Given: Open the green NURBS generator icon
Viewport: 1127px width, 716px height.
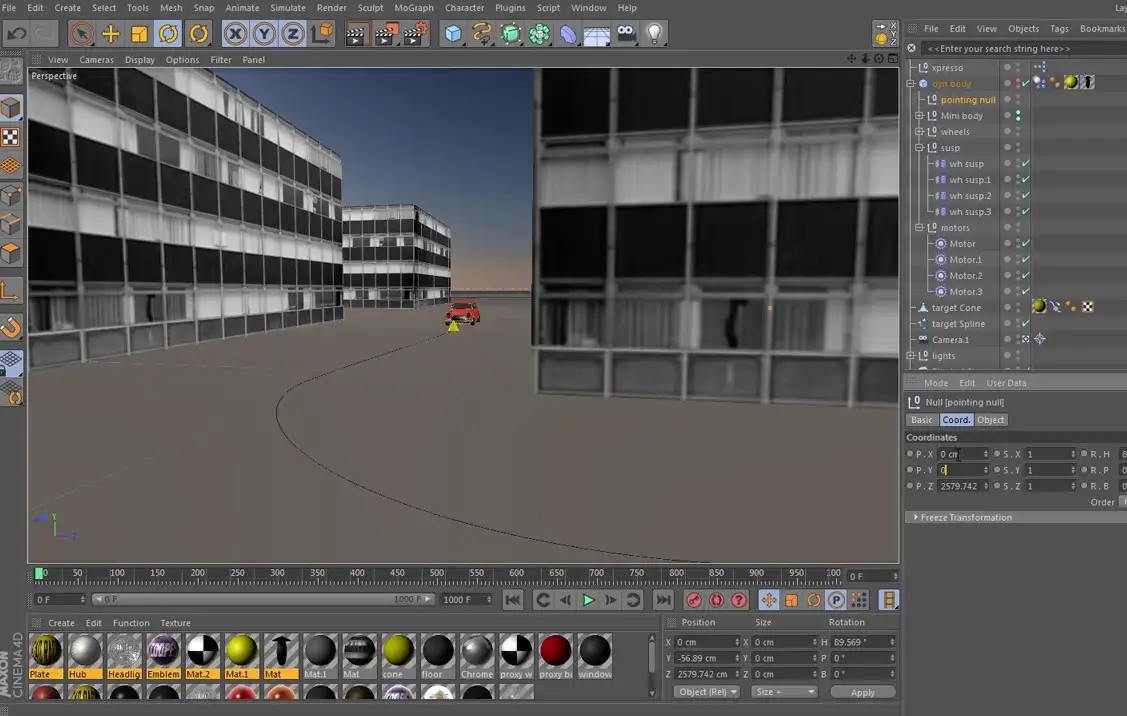Looking at the screenshot, I should [x=510, y=34].
